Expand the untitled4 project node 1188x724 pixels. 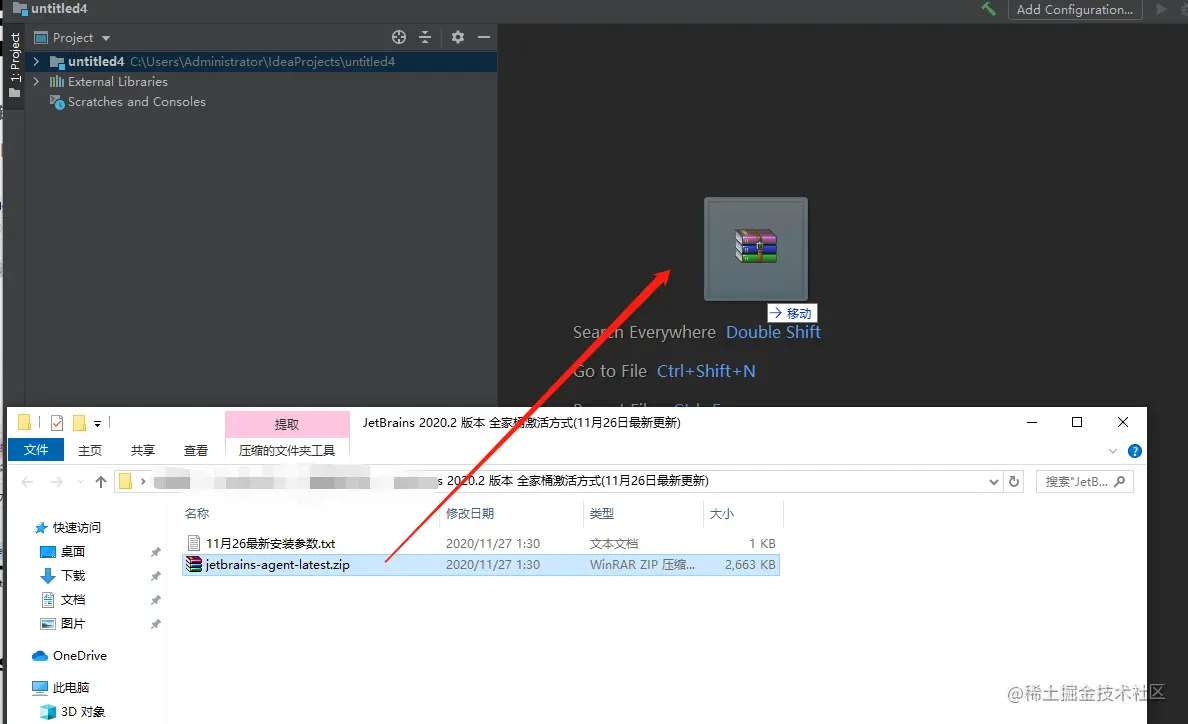[36, 61]
